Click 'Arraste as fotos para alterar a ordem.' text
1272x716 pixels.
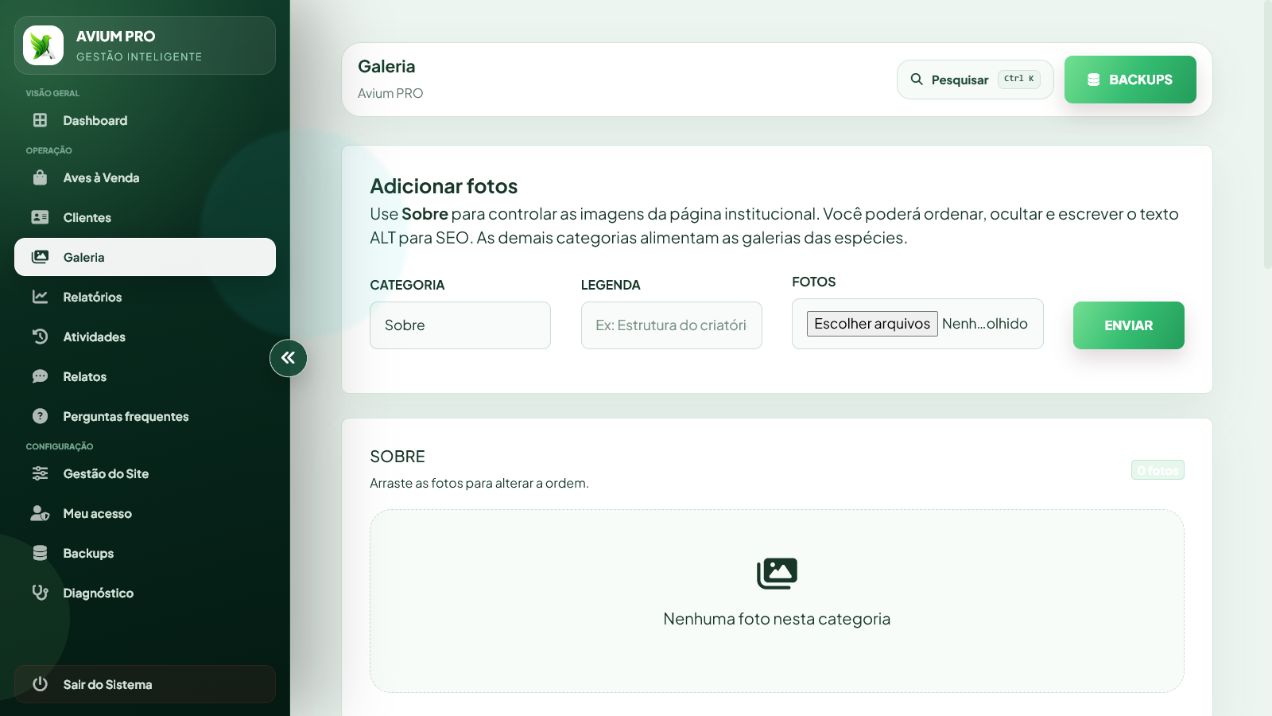pyautogui.click(x=479, y=483)
